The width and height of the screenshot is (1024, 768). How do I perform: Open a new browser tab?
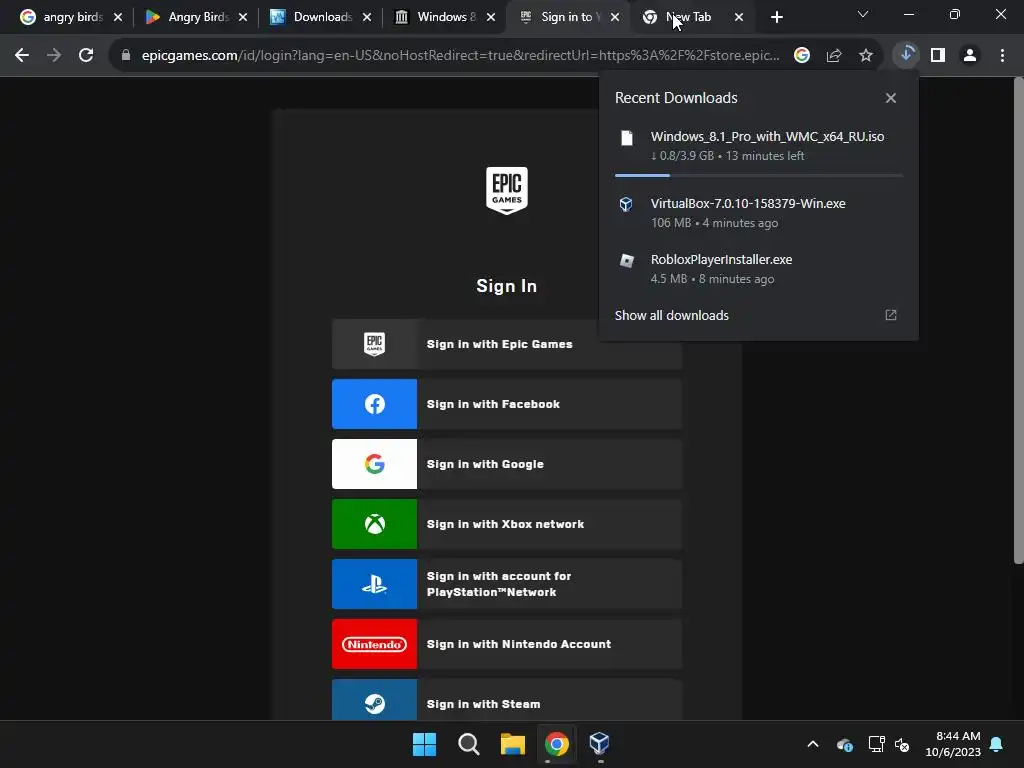tap(776, 18)
